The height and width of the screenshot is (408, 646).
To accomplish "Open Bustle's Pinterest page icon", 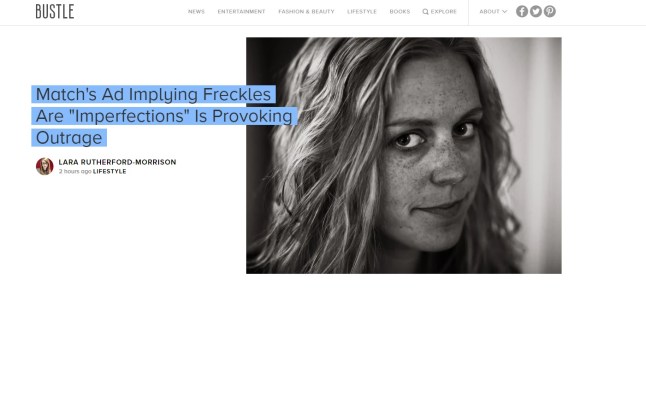I will click(x=550, y=12).
